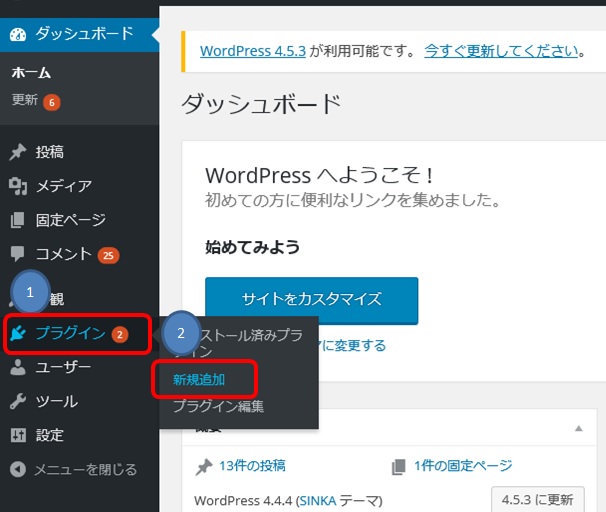Screen dimensions: 606x512
Task: Click 4.5.3 に更新 button
Action: tap(538, 500)
